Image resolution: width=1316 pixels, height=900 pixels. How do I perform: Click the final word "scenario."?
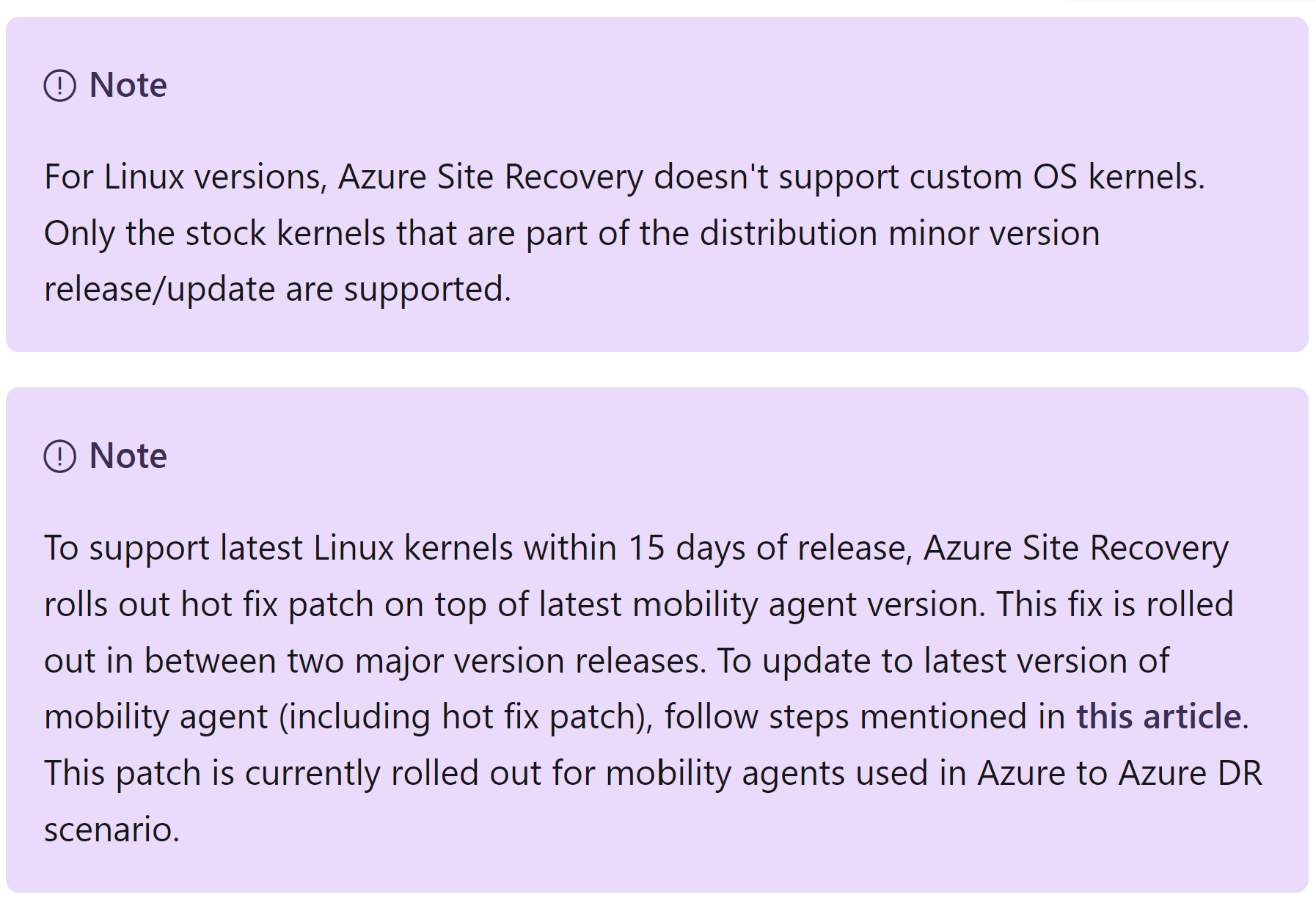[112, 830]
